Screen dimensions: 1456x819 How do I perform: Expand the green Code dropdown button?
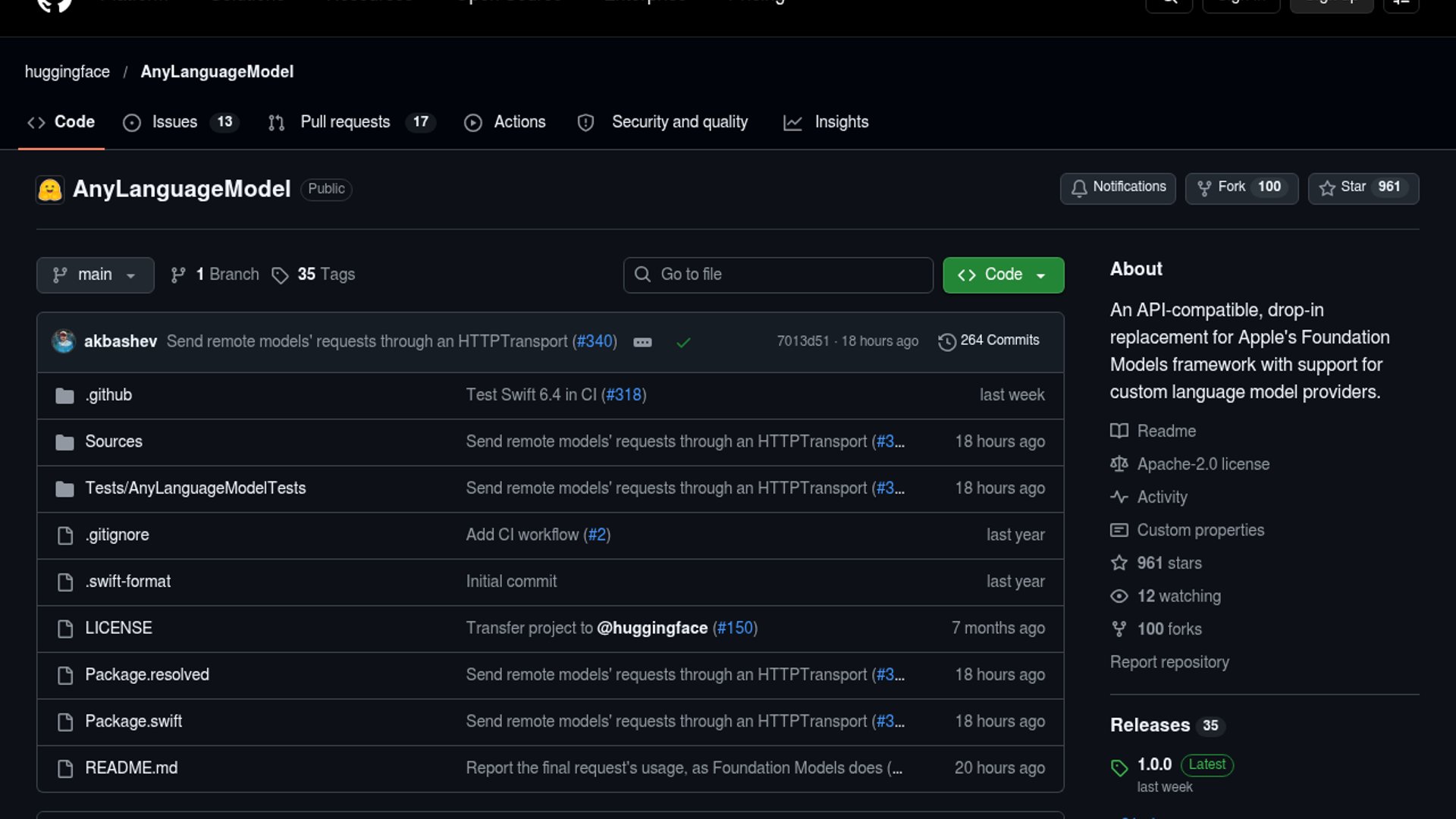click(1003, 275)
